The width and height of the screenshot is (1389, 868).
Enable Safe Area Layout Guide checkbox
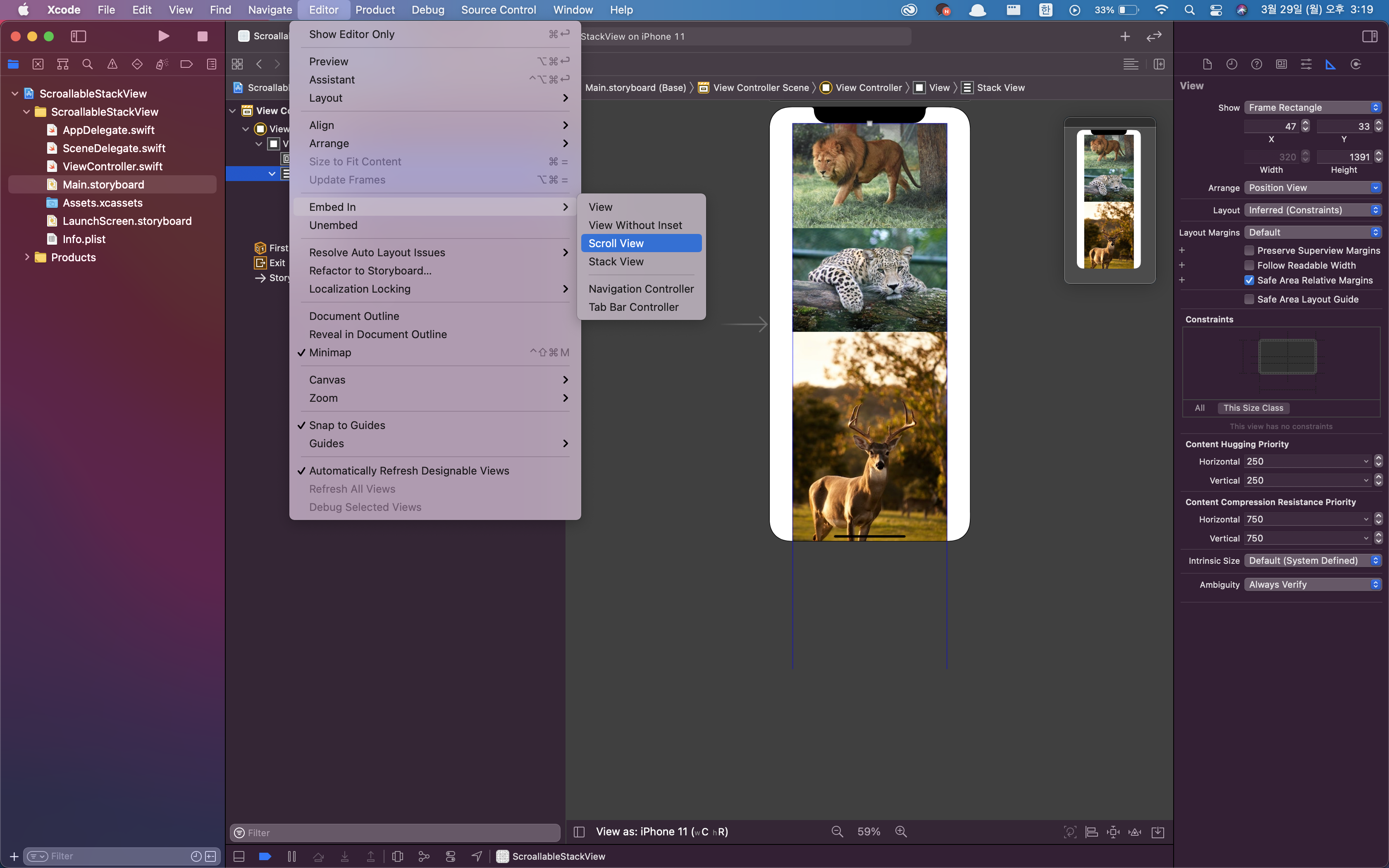[x=1249, y=299]
